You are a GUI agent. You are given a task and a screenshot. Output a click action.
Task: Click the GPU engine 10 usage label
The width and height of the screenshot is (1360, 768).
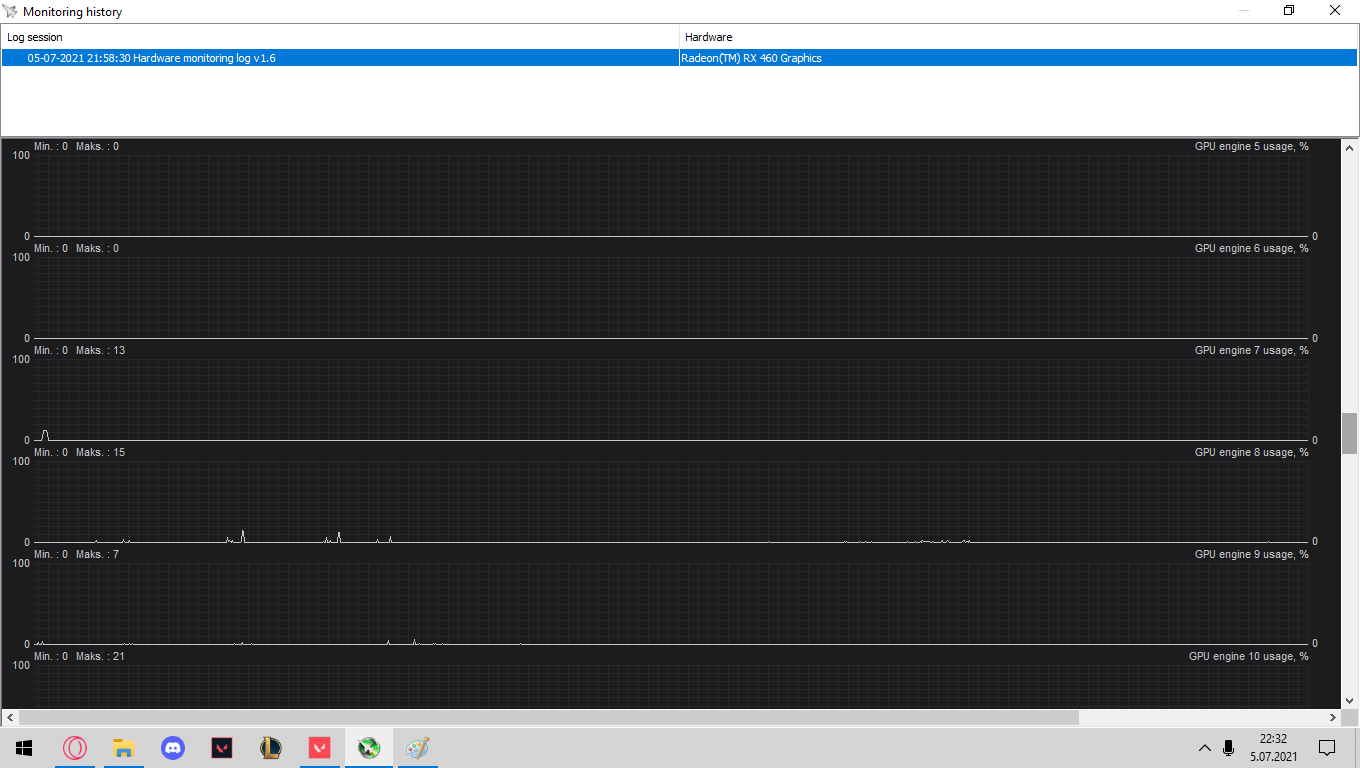1248,657
